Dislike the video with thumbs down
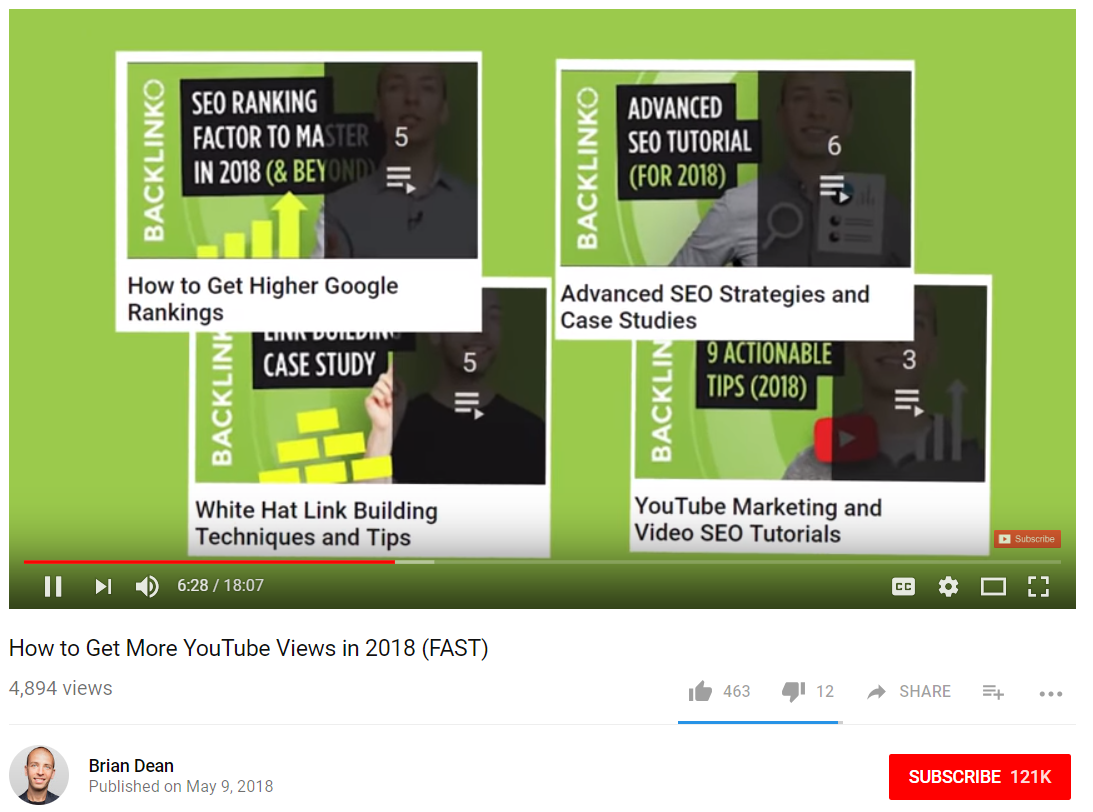The image size is (1093, 812). [793, 691]
